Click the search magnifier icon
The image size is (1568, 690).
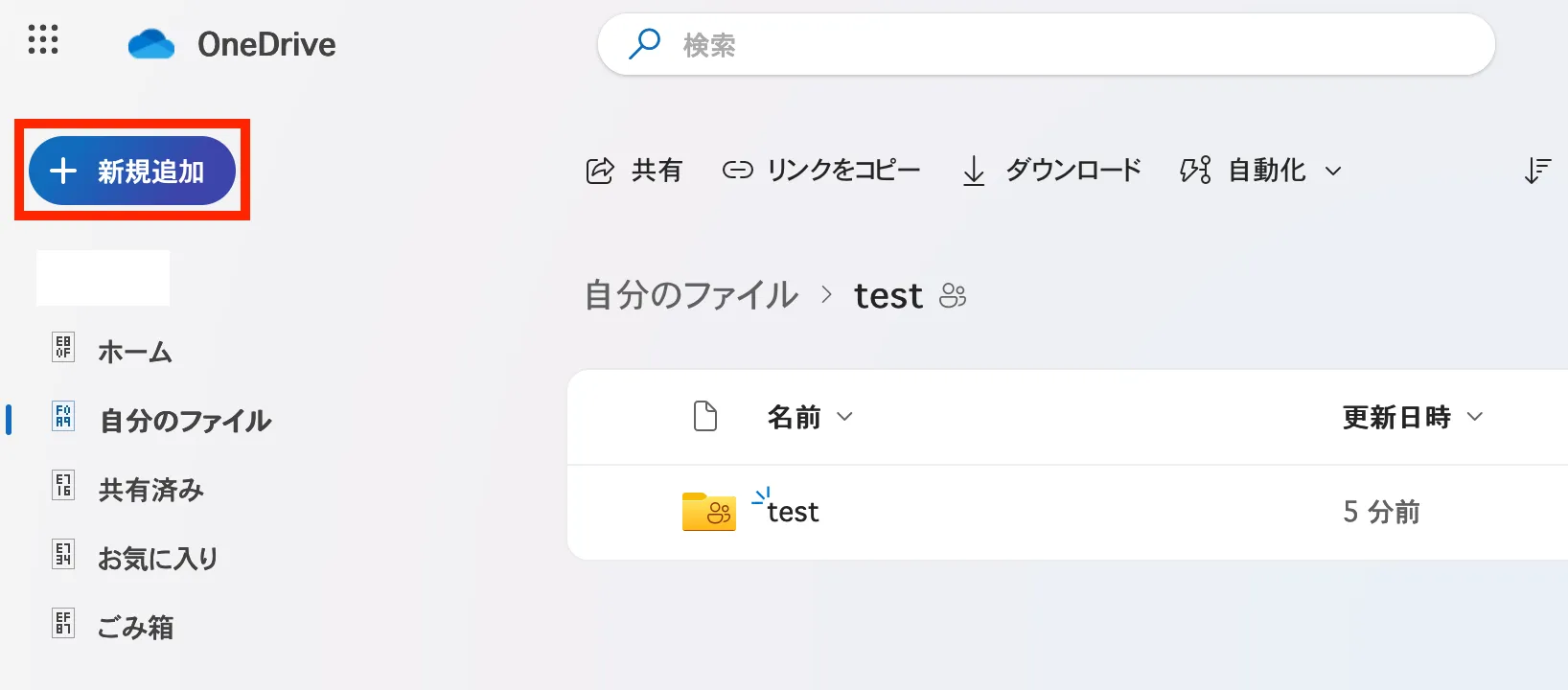click(644, 44)
